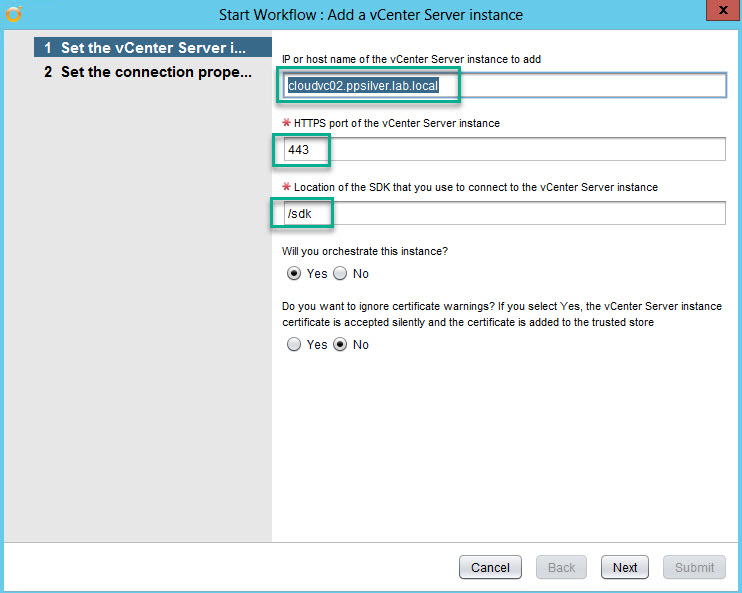Viewport: 742px width, 593px height.
Task: Close the Start Workflow dialog
Action: tap(723, 10)
